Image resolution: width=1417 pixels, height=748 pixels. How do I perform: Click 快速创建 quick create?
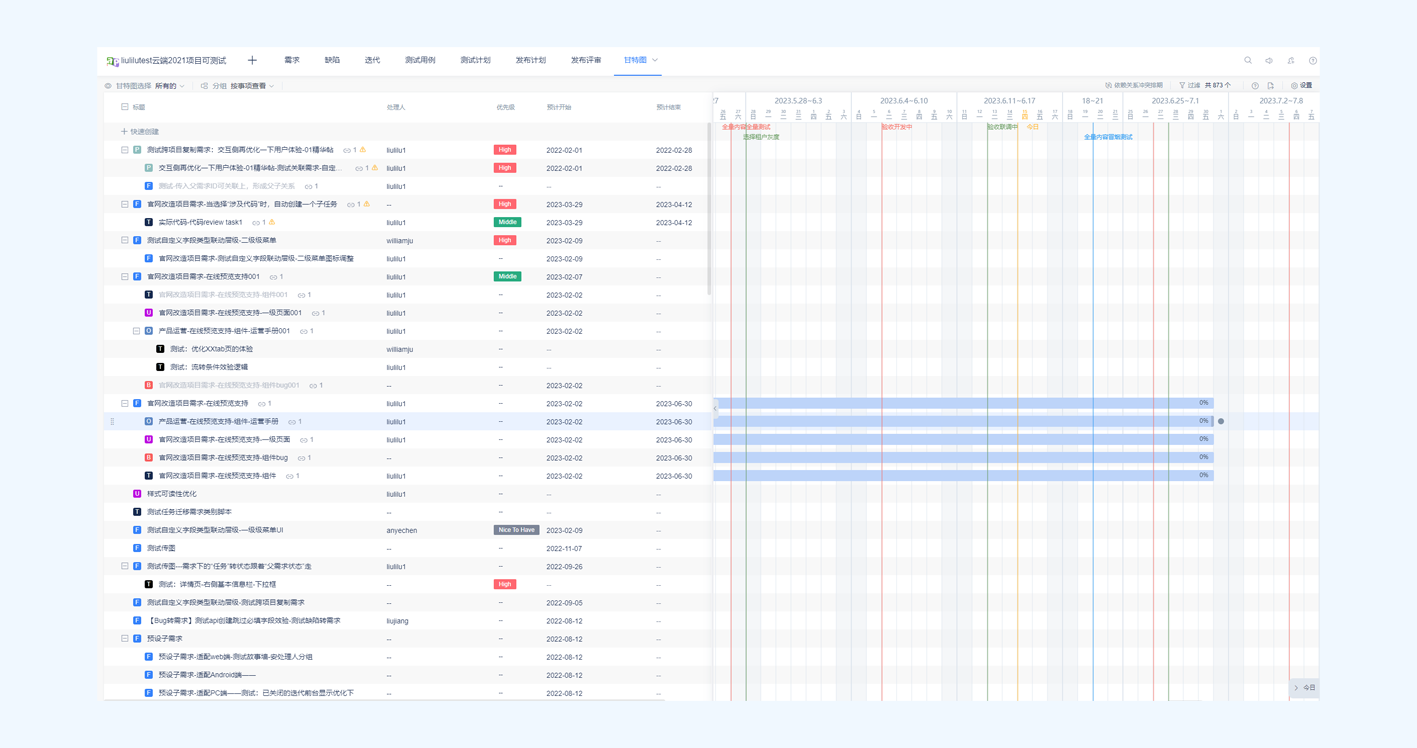pos(140,132)
